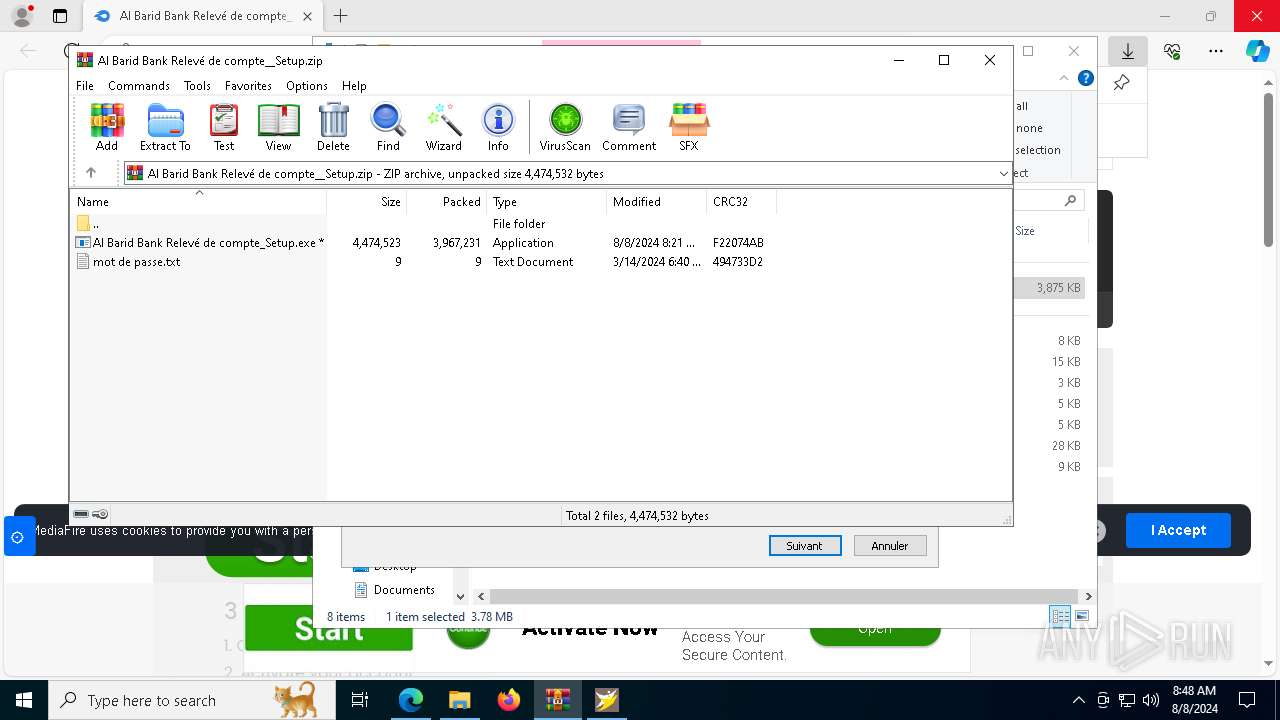Open the Commands menu
The image size is (1280, 720).
[139, 86]
